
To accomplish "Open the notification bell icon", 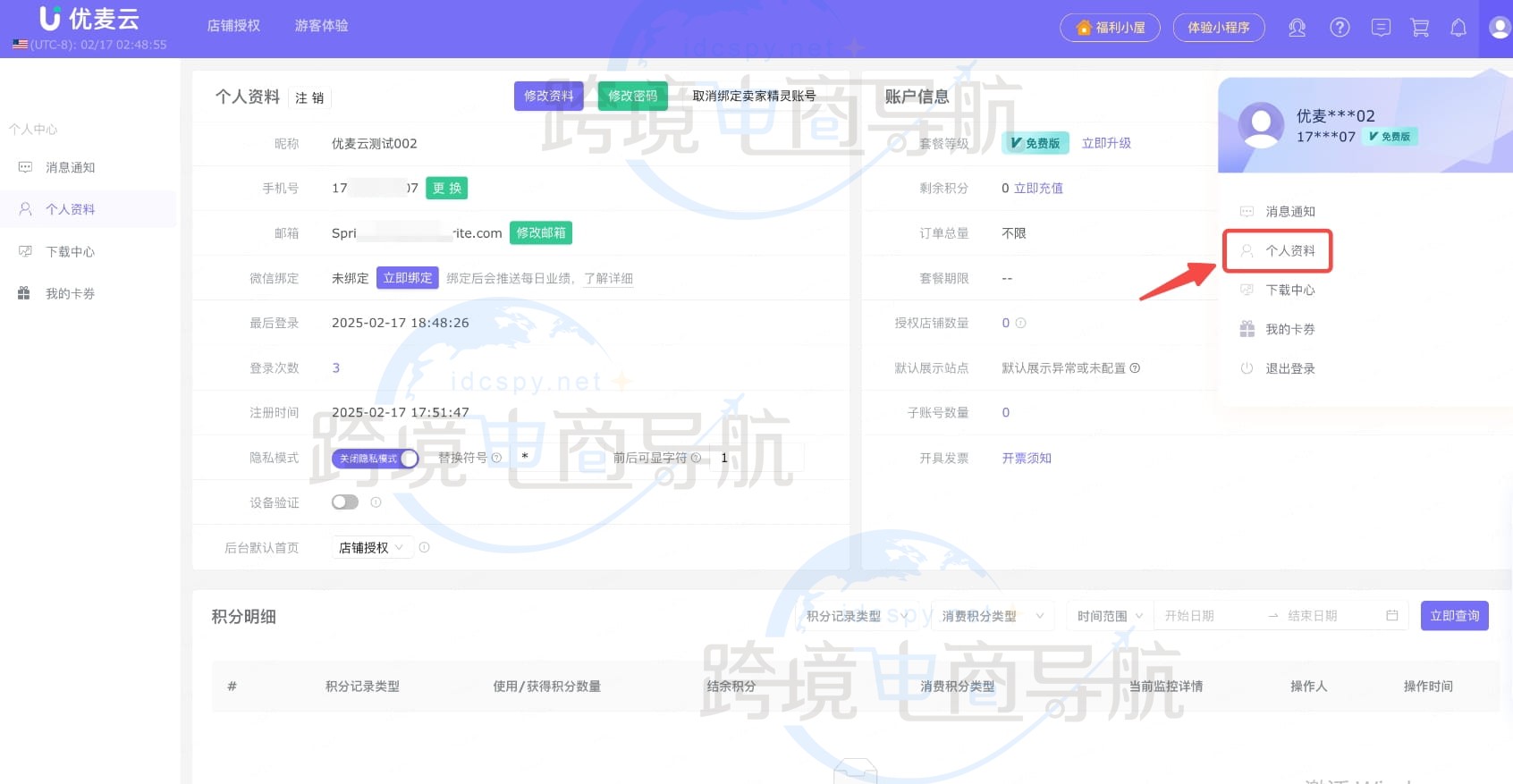I will [1458, 28].
